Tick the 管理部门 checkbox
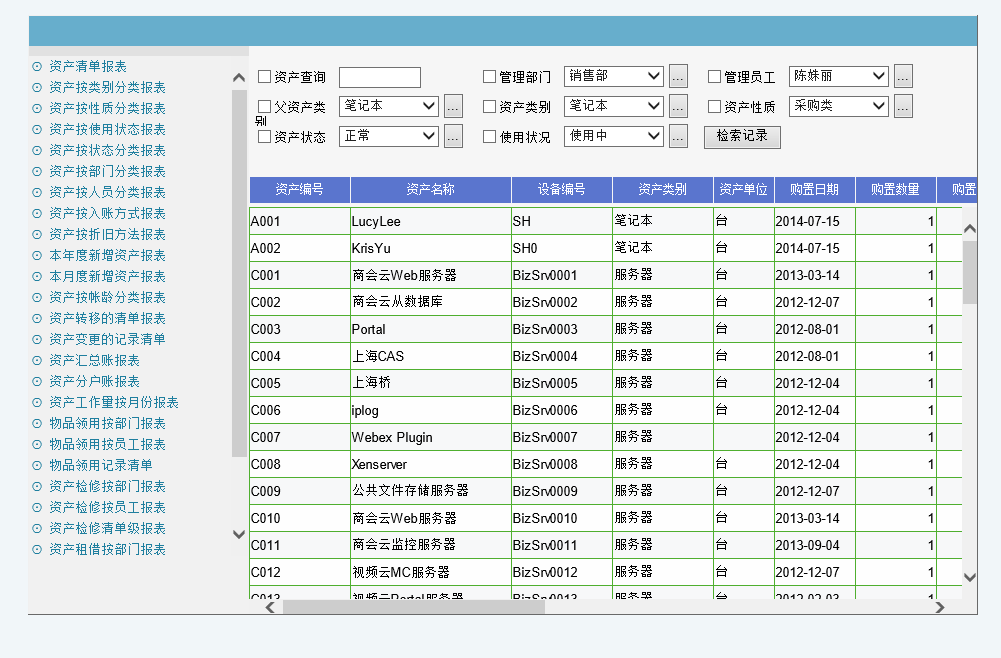The height and width of the screenshot is (658, 1001). pos(490,77)
